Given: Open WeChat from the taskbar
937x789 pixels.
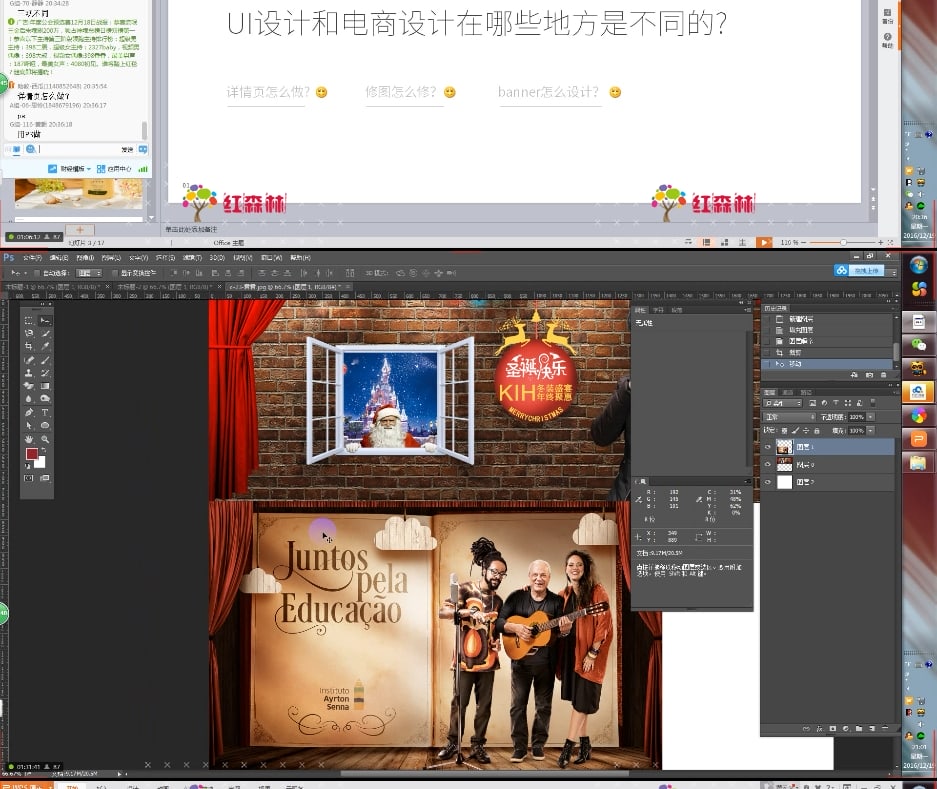Looking at the screenshot, I should (918, 344).
